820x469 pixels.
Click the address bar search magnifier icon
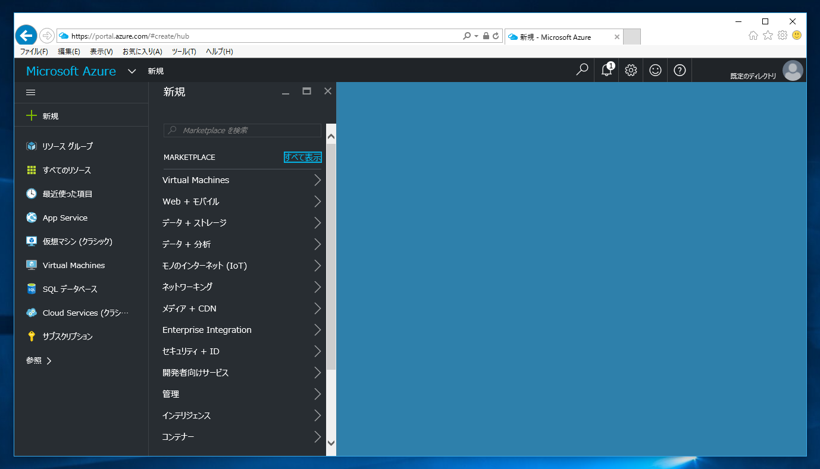pyautogui.click(x=466, y=36)
